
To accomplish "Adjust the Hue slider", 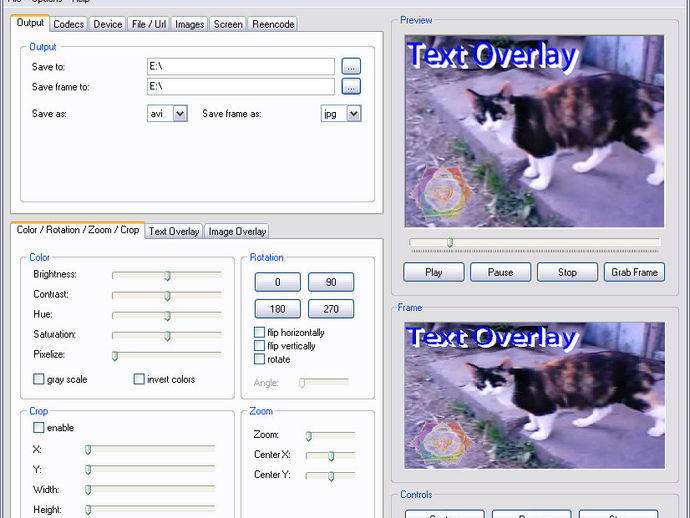I will click(167, 315).
